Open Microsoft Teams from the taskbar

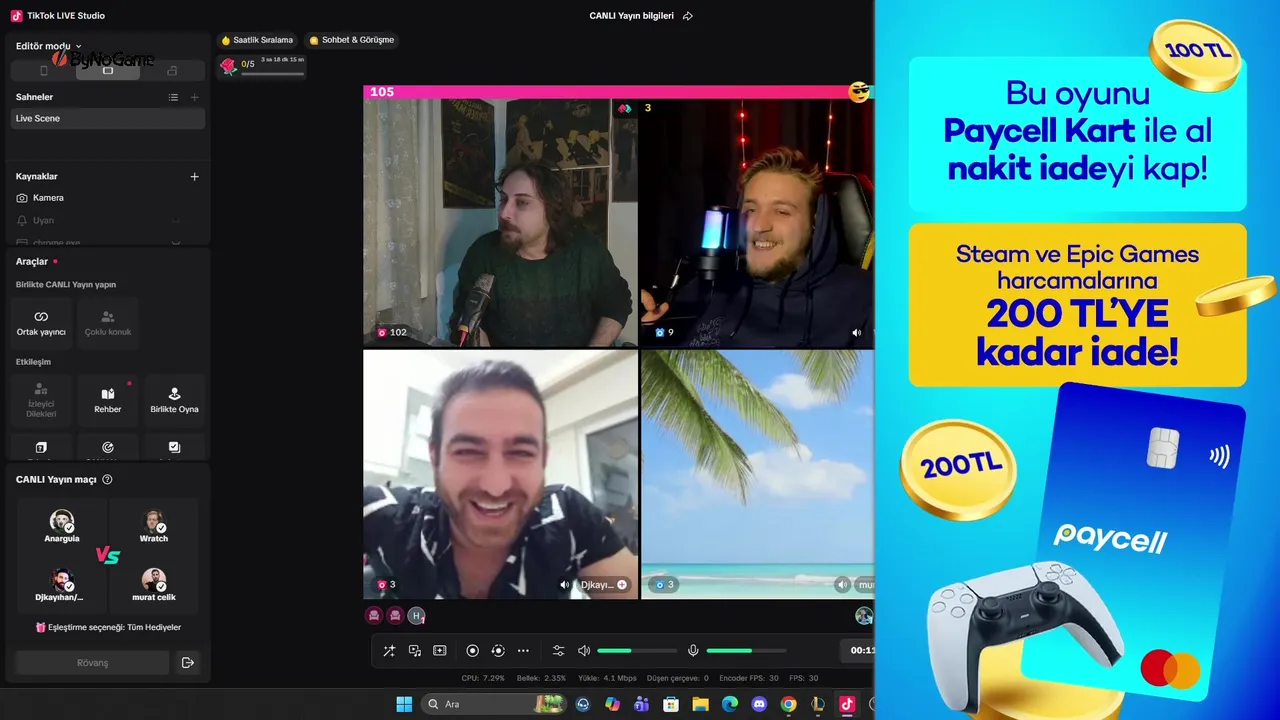(641, 704)
